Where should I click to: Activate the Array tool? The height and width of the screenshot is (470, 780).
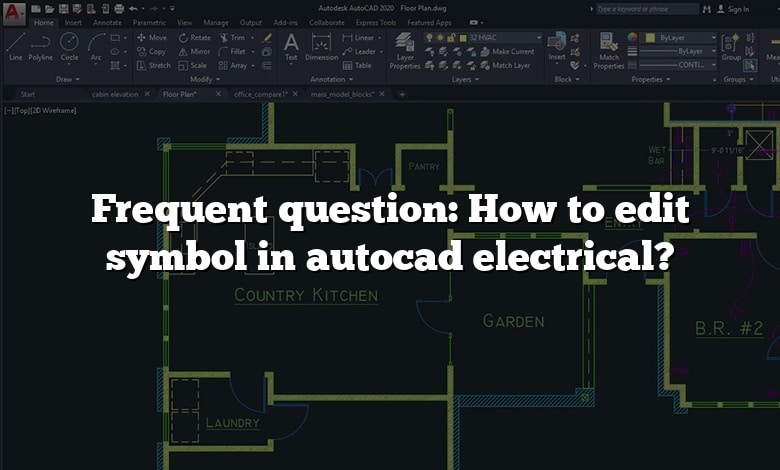click(233, 65)
